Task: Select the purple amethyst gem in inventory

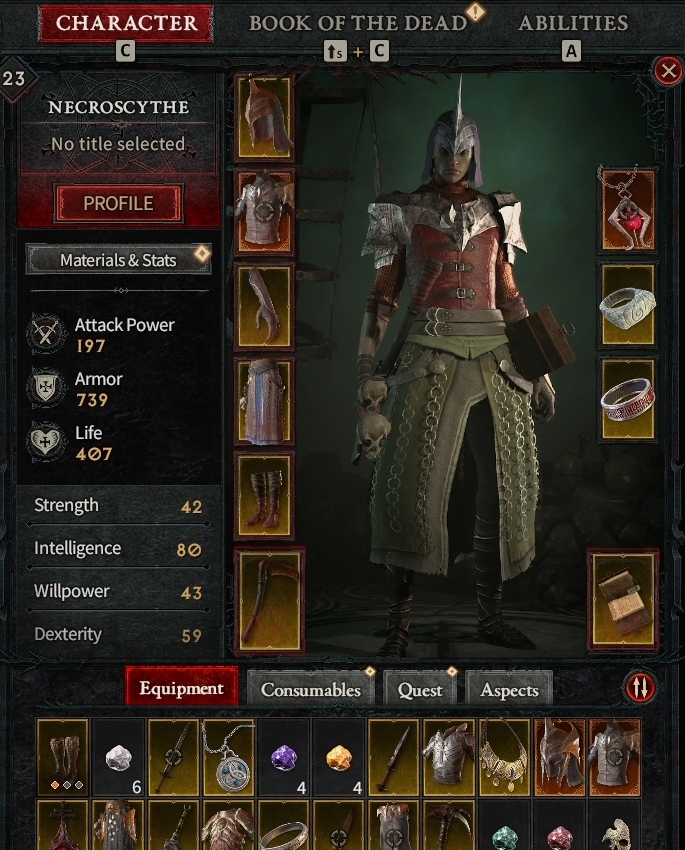Action: [284, 757]
